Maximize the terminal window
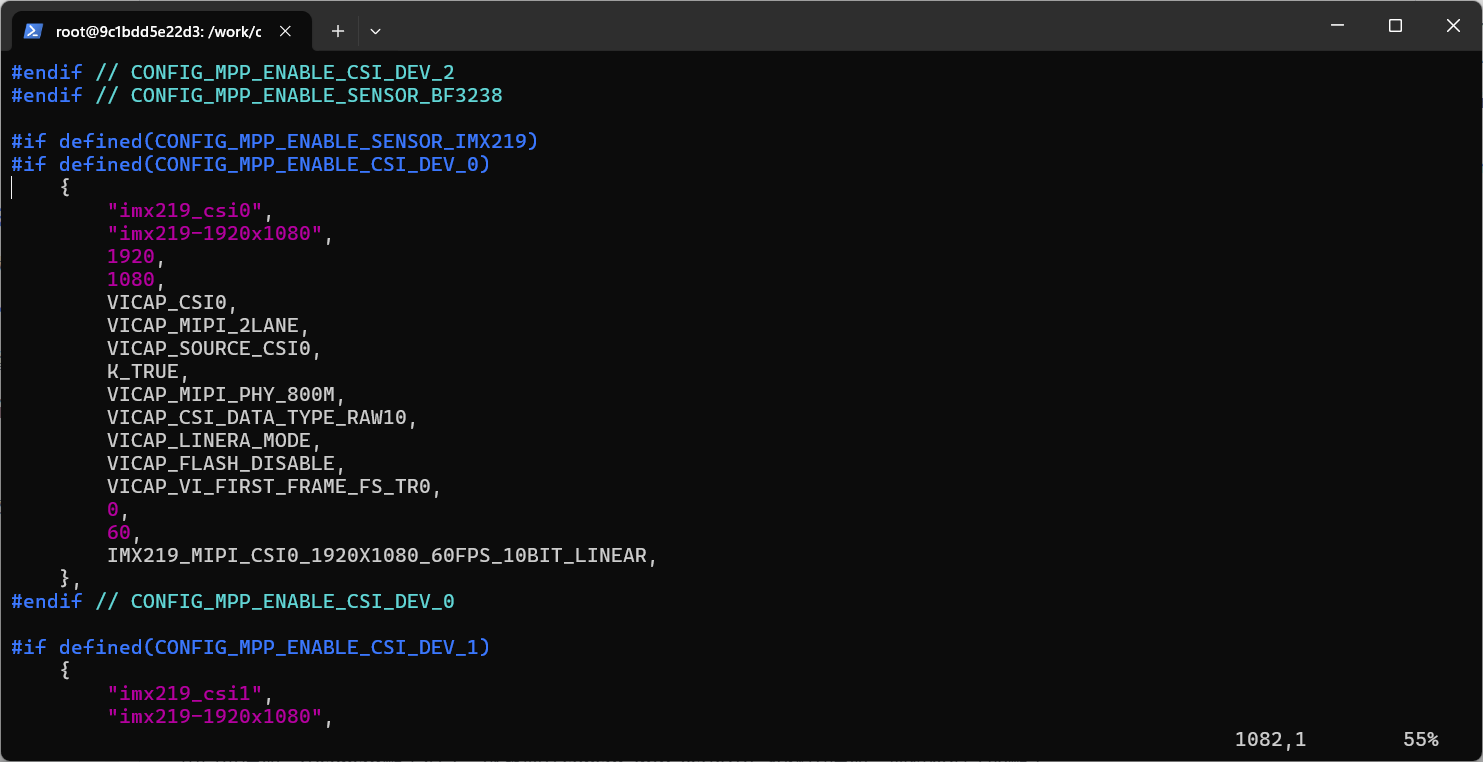 (x=1395, y=26)
